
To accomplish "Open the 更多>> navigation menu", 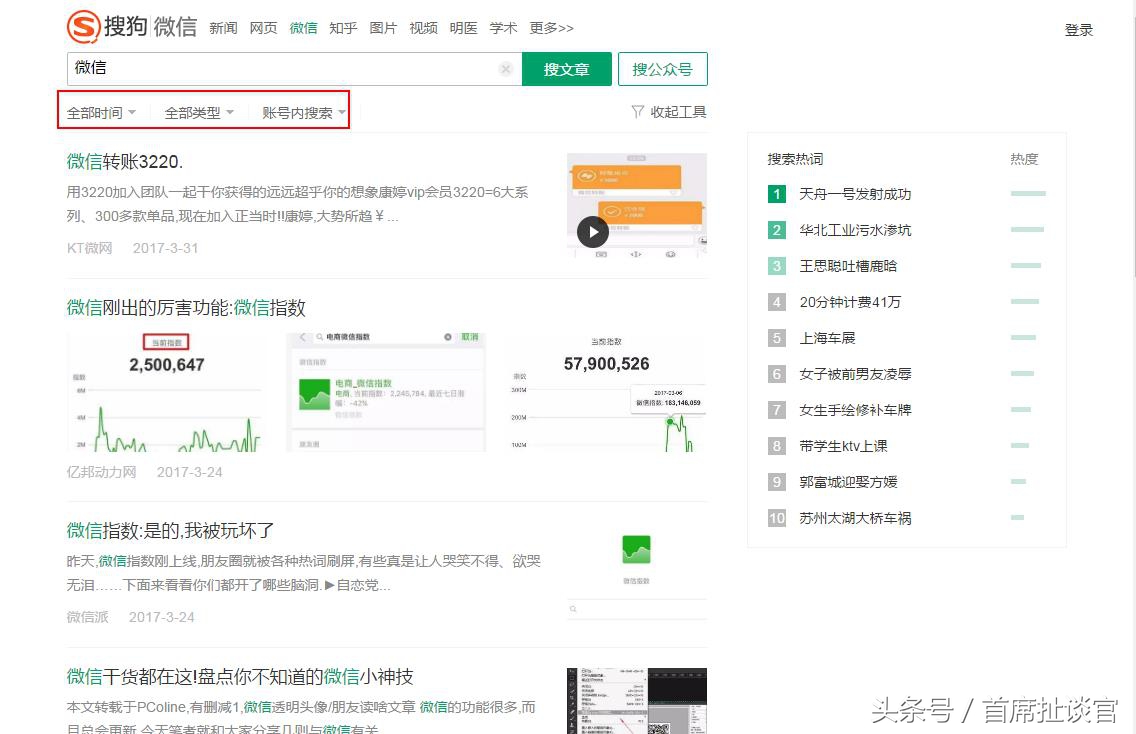I will (x=551, y=28).
